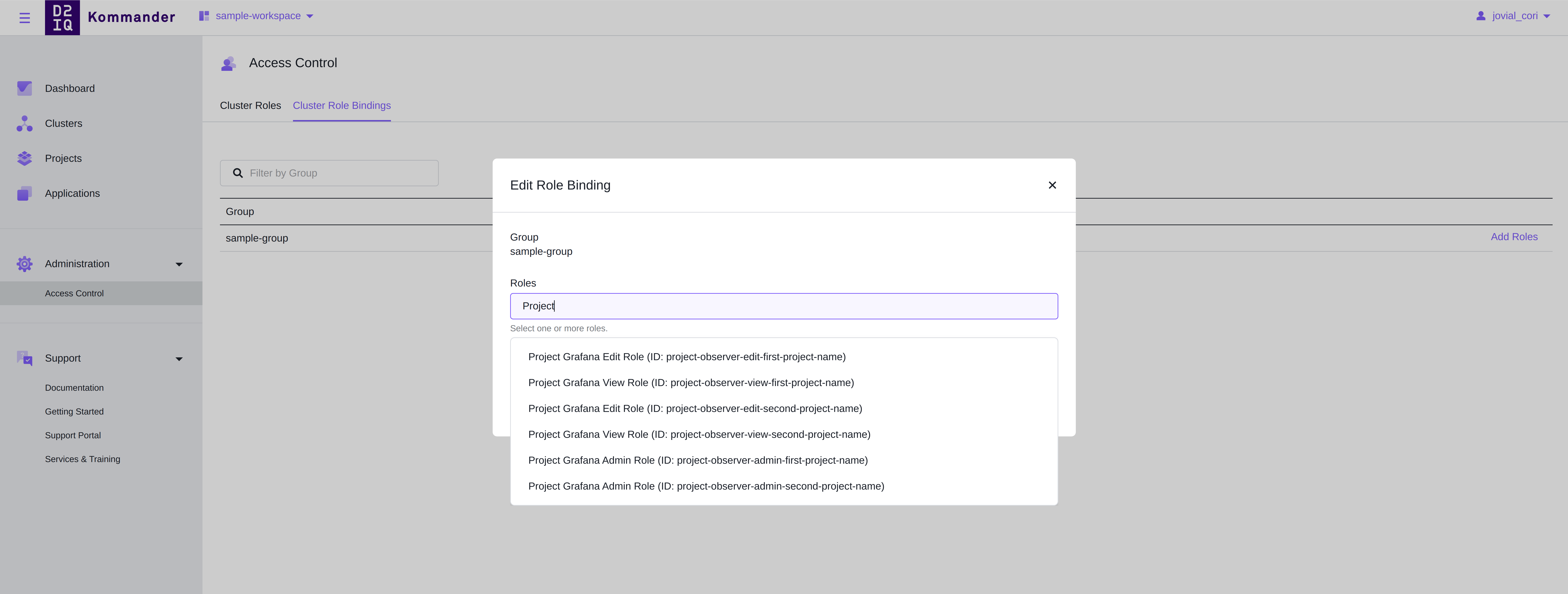Open the sample-workspace dropdown
1568x594 pixels.
click(x=256, y=16)
